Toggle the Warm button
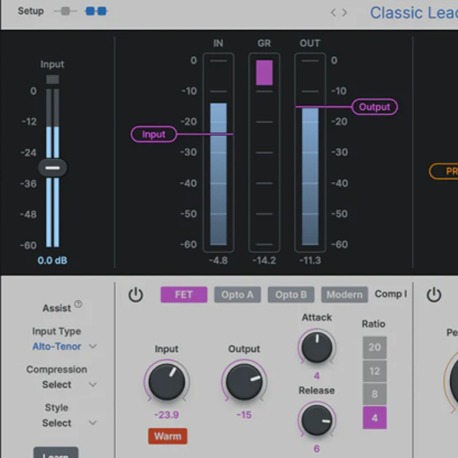The height and width of the screenshot is (458, 458). pyautogui.click(x=168, y=436)
